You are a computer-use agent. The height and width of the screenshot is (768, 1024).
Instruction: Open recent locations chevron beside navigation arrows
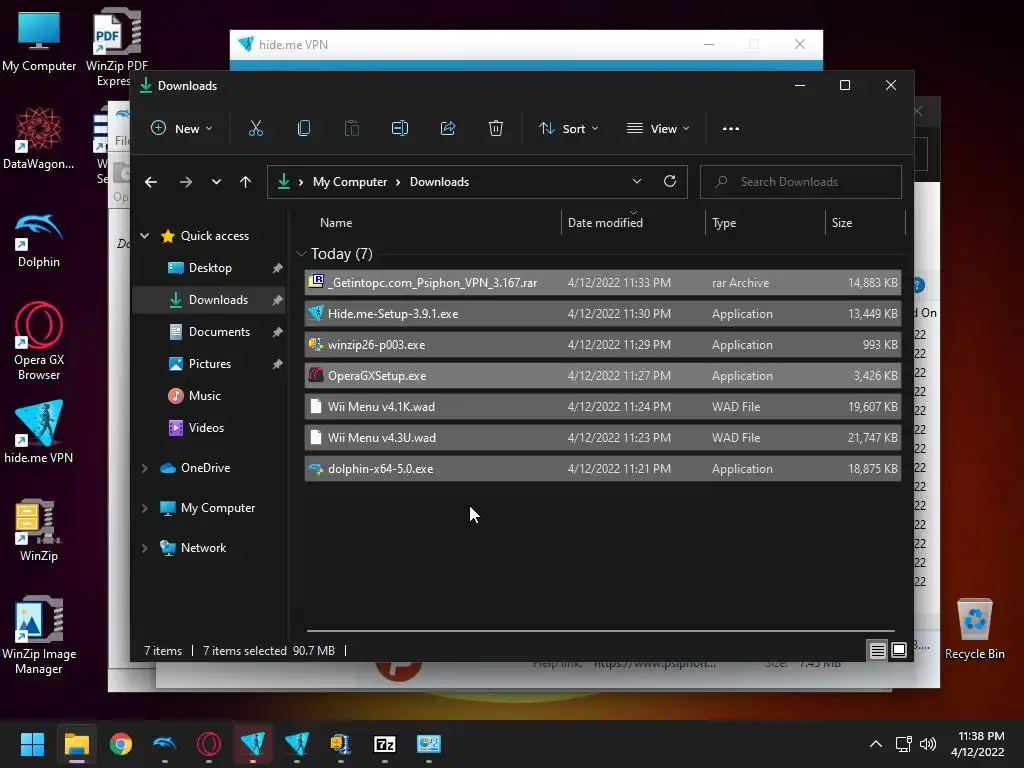coord(216,182)
